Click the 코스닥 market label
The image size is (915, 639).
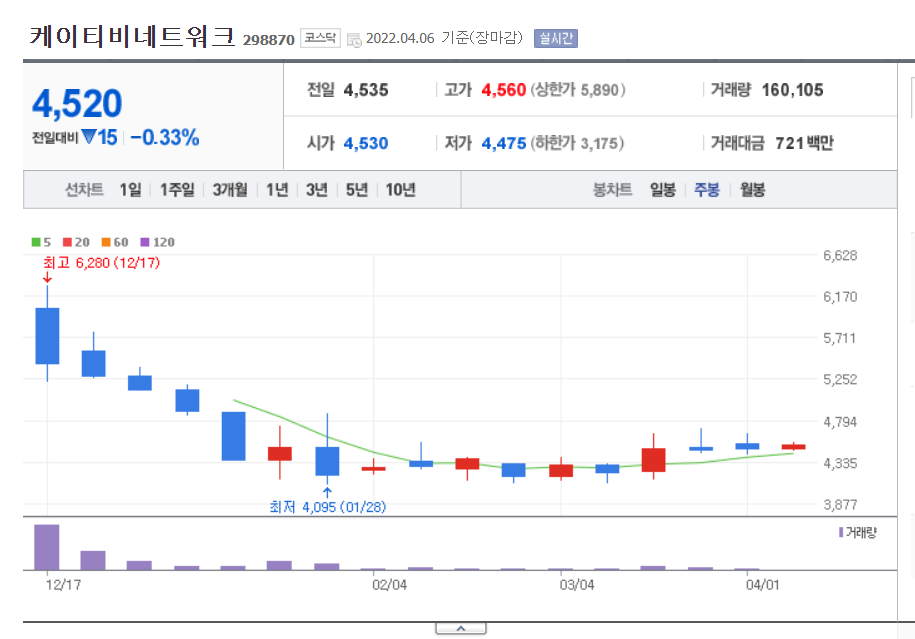click(x=320, y=38)
